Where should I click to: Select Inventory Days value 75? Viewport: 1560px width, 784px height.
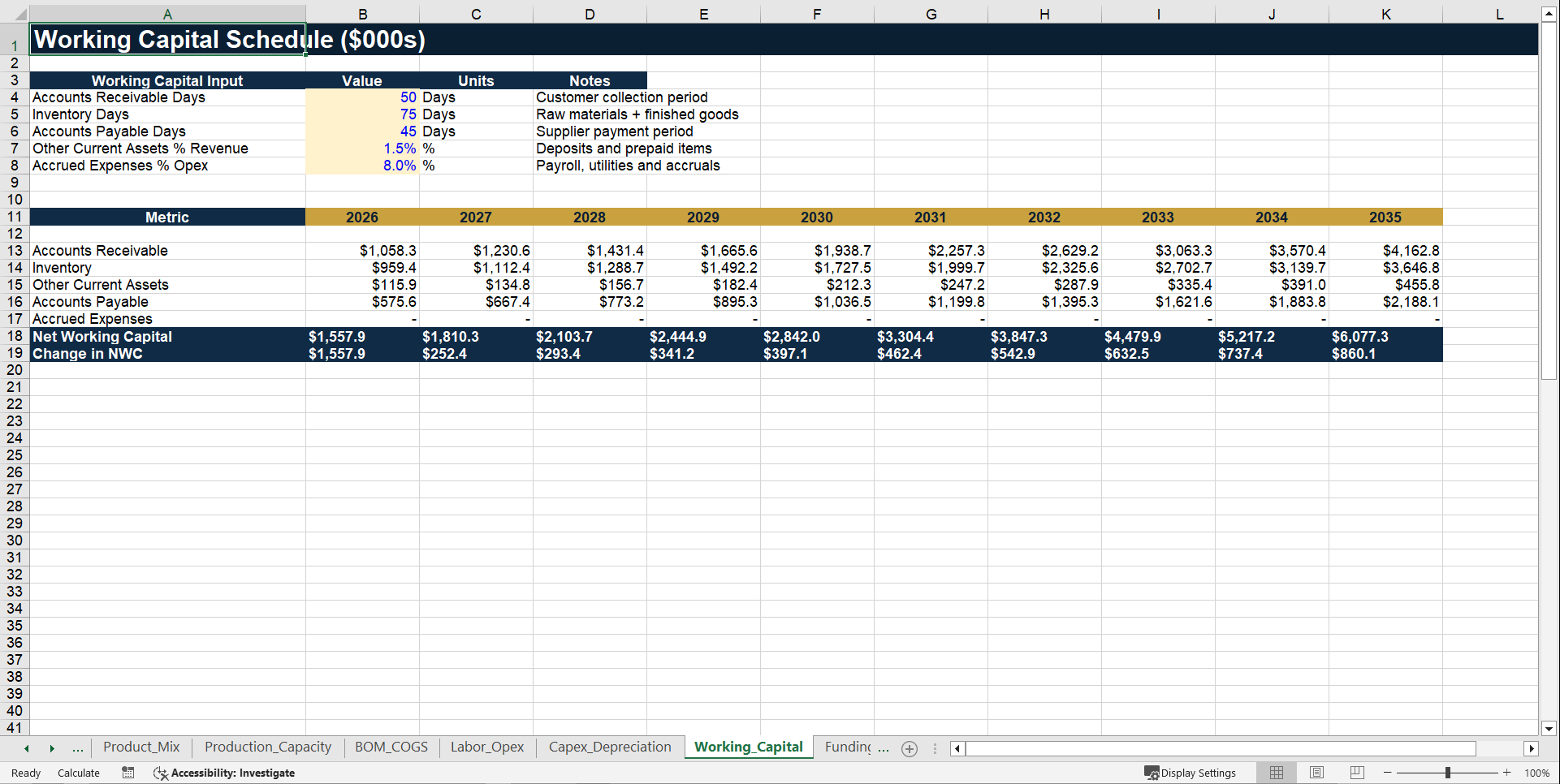tap(362, 114)
